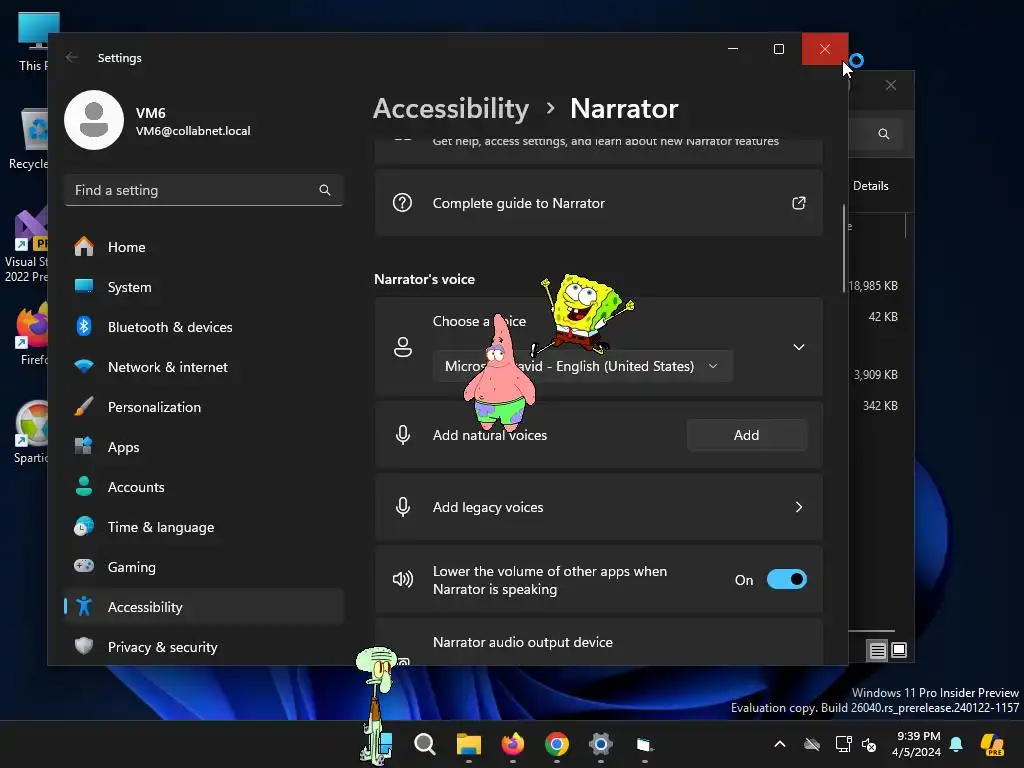Viewport: 1024px width, 768px height.
Task: Select Accessibility in sidebar
Action: pyautogui.click(x=203, y=607)
